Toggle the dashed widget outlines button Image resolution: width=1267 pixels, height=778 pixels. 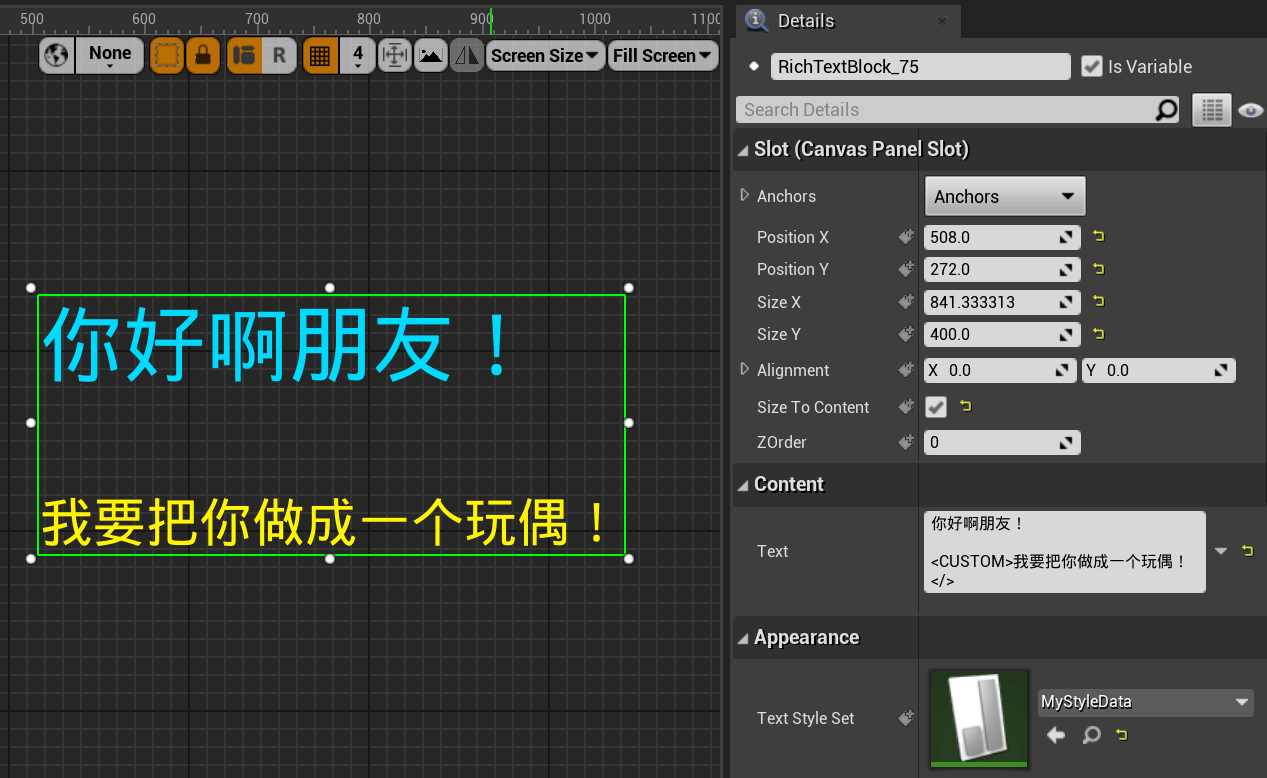pos(167,55)
